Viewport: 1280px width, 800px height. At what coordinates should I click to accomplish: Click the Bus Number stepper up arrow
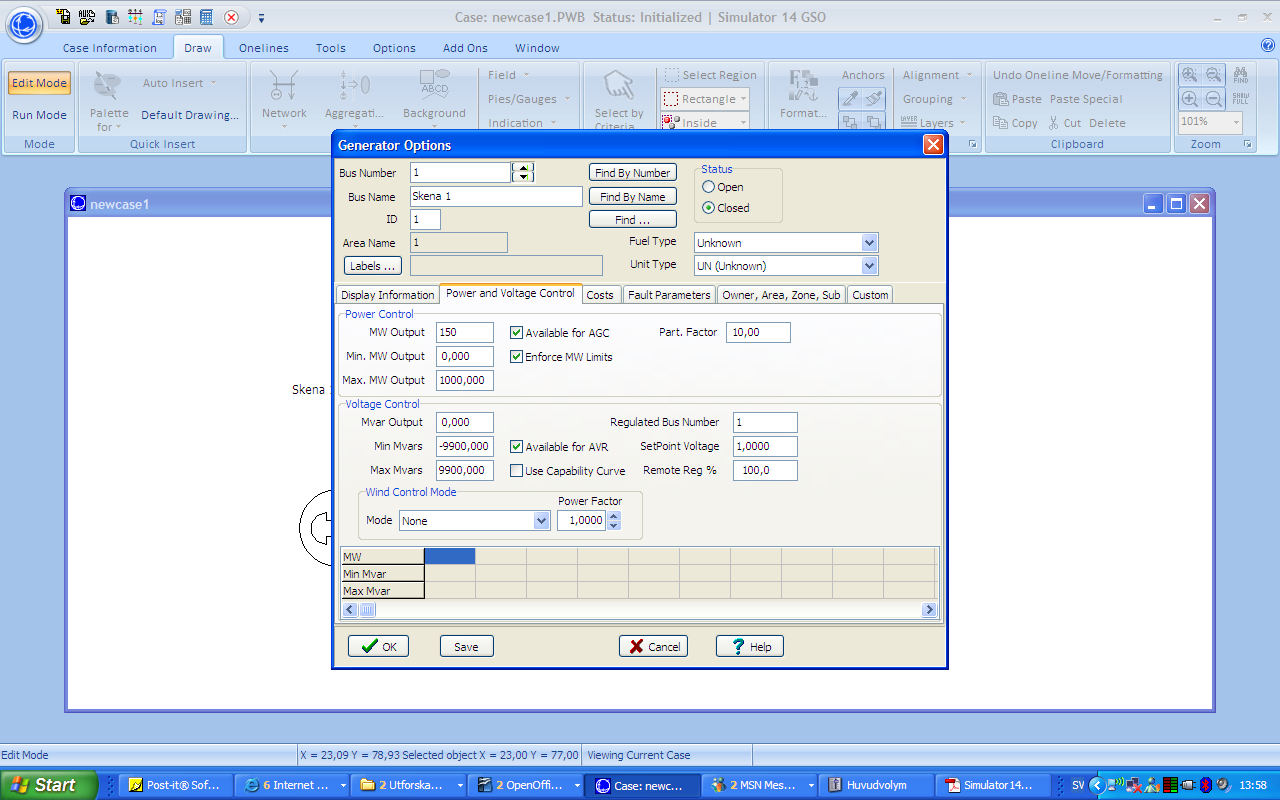click(x=522, y=167)
